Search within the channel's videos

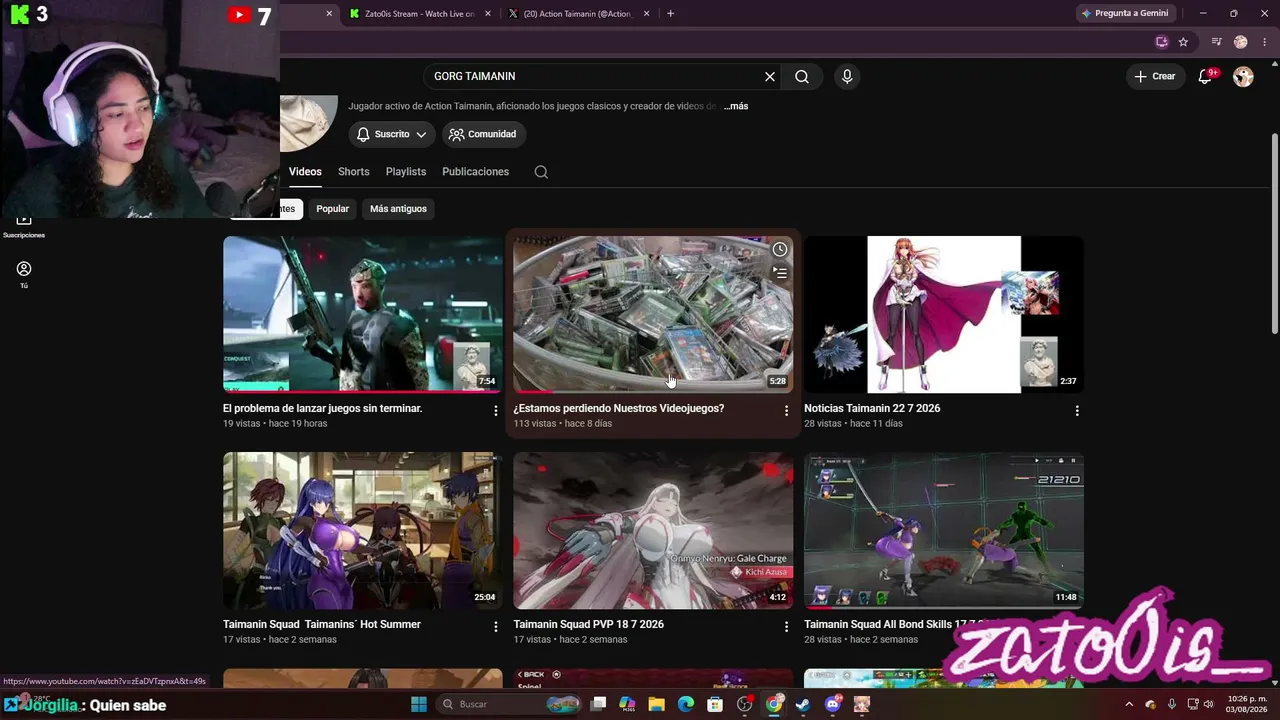tap(541, 172)
